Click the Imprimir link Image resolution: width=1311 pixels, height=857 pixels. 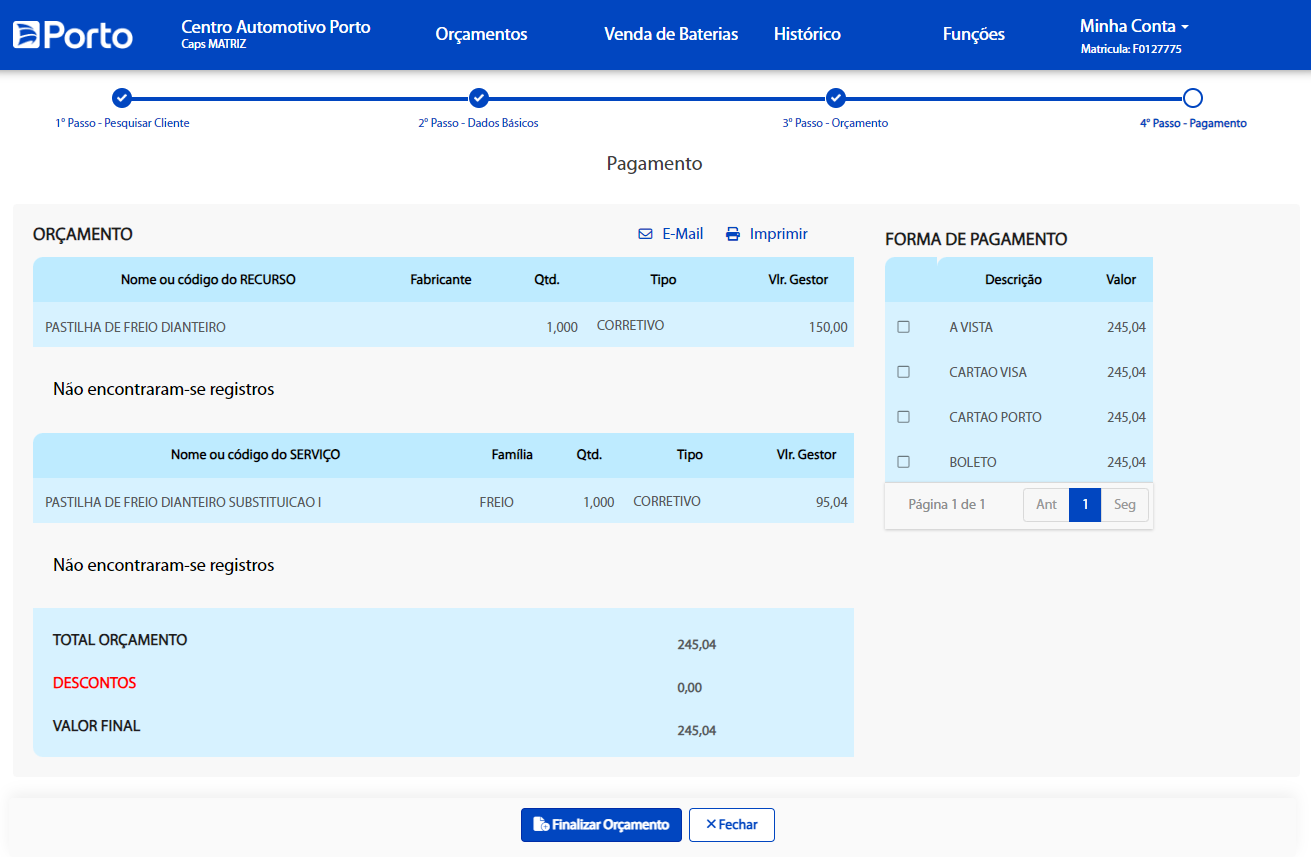779,234
